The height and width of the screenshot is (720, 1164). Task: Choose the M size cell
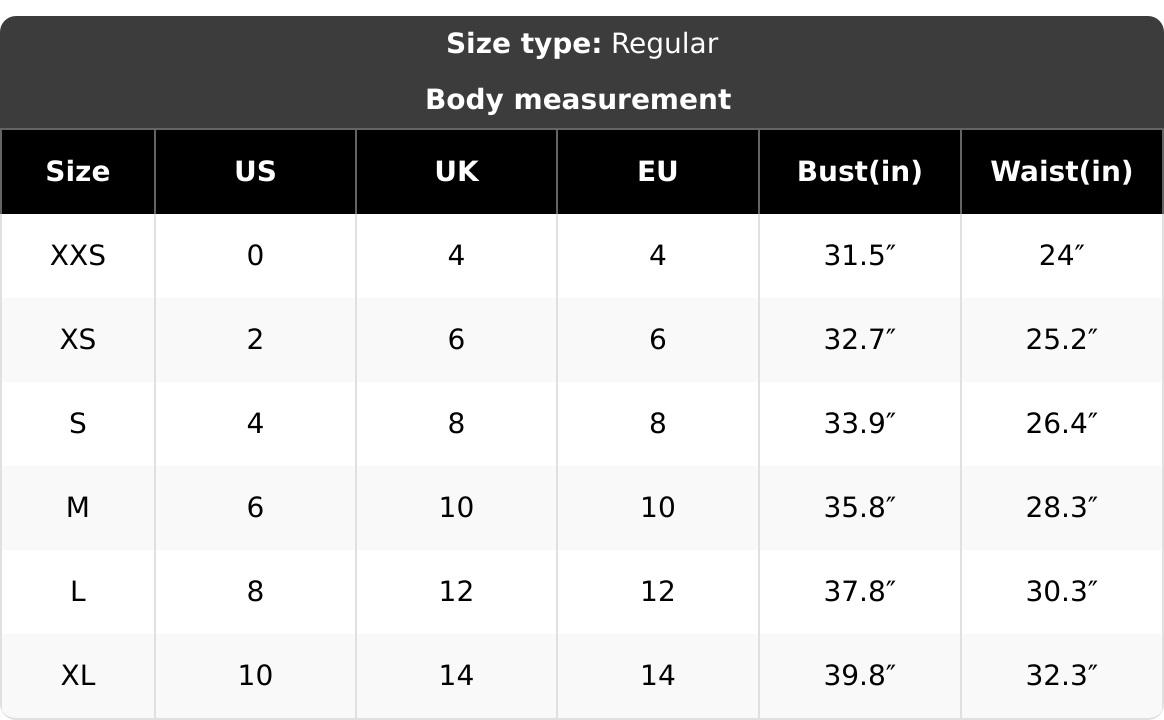[x=78, y=508]
